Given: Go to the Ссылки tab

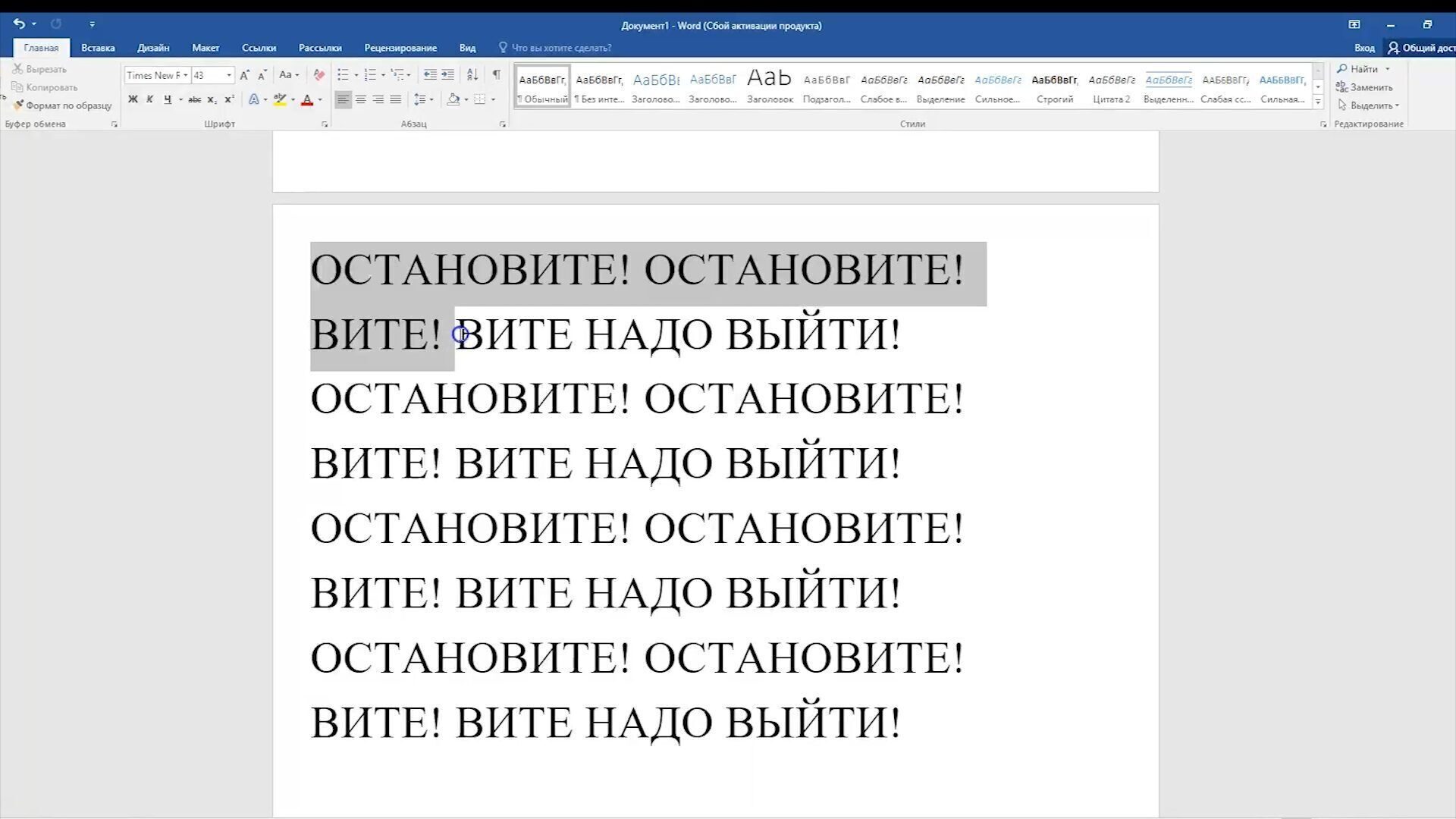Looking at the screenshot, I should pyautogui.click(x=259, y=48).
